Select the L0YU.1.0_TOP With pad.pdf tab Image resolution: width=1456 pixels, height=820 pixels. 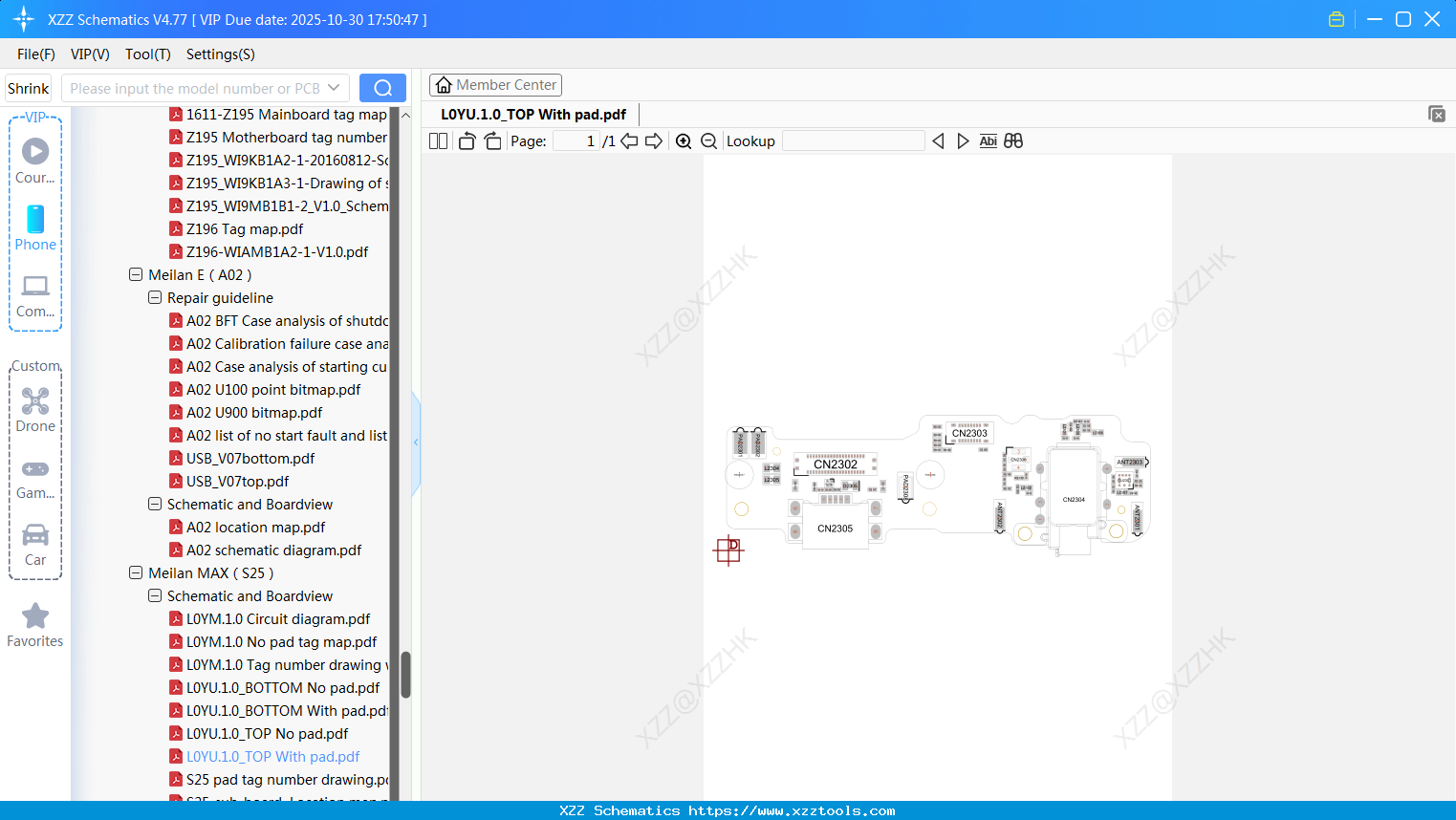(533, 115)
